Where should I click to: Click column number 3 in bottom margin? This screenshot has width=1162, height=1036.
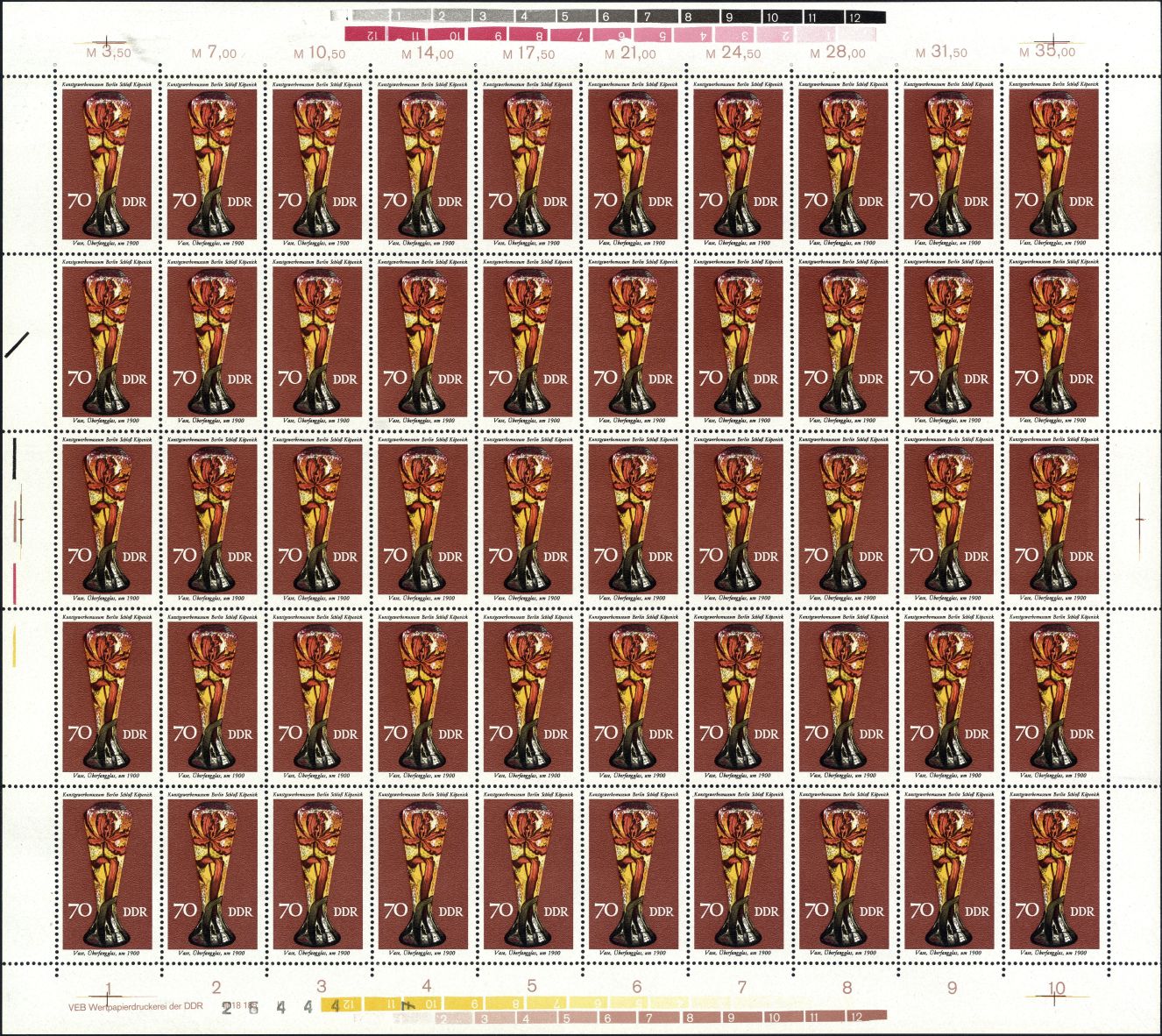(322, 987)
